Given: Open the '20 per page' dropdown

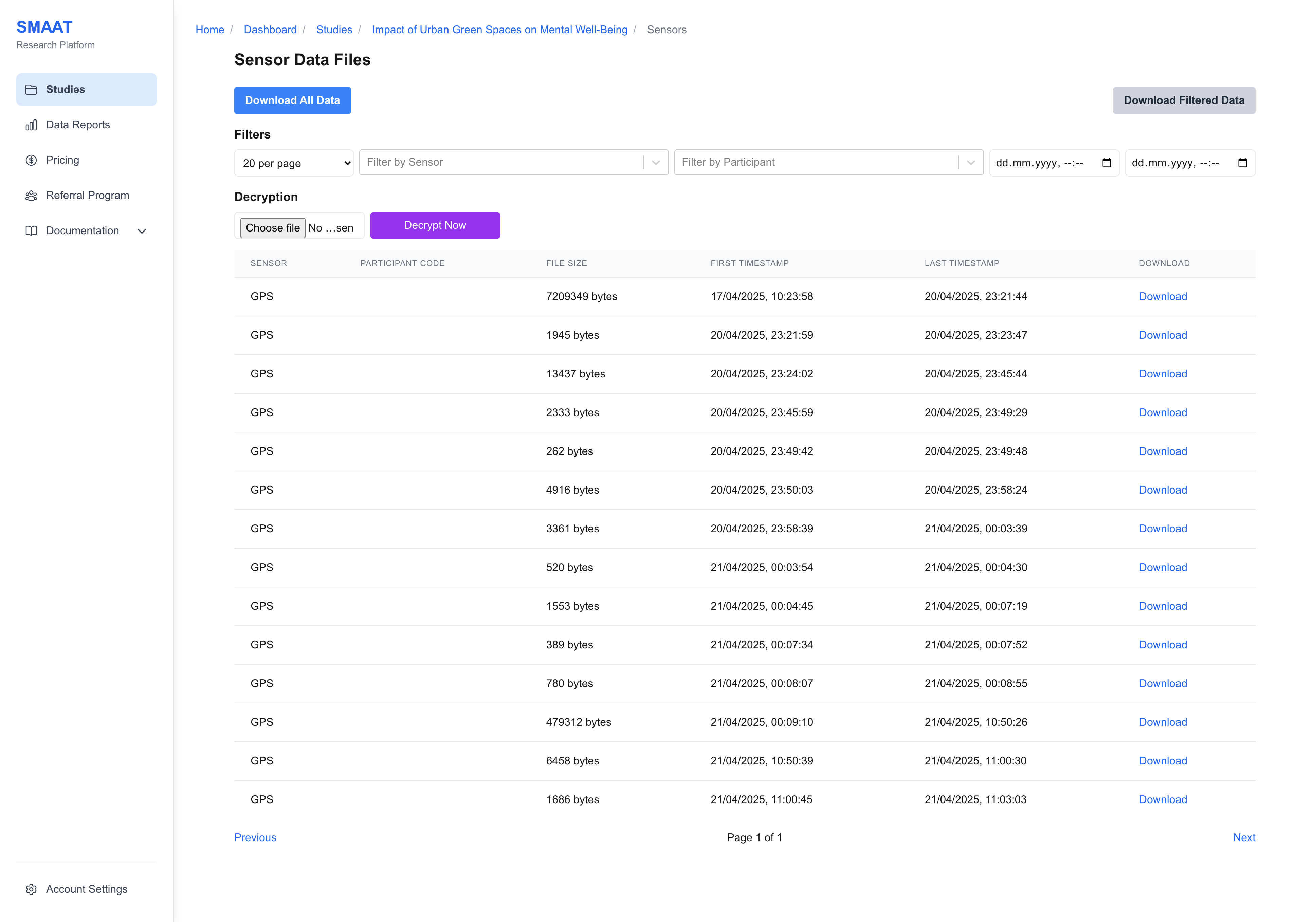Looking at the screenshot, I should pyautogui.click(x=293, y=163).
